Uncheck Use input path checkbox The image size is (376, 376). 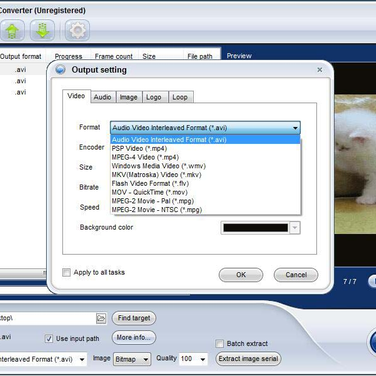click(49, 339)
